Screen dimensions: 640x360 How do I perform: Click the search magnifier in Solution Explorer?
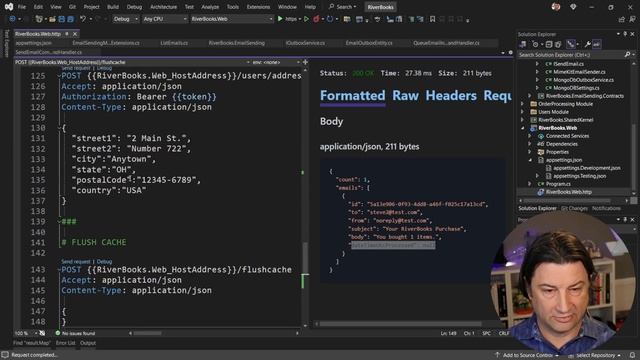627,54
